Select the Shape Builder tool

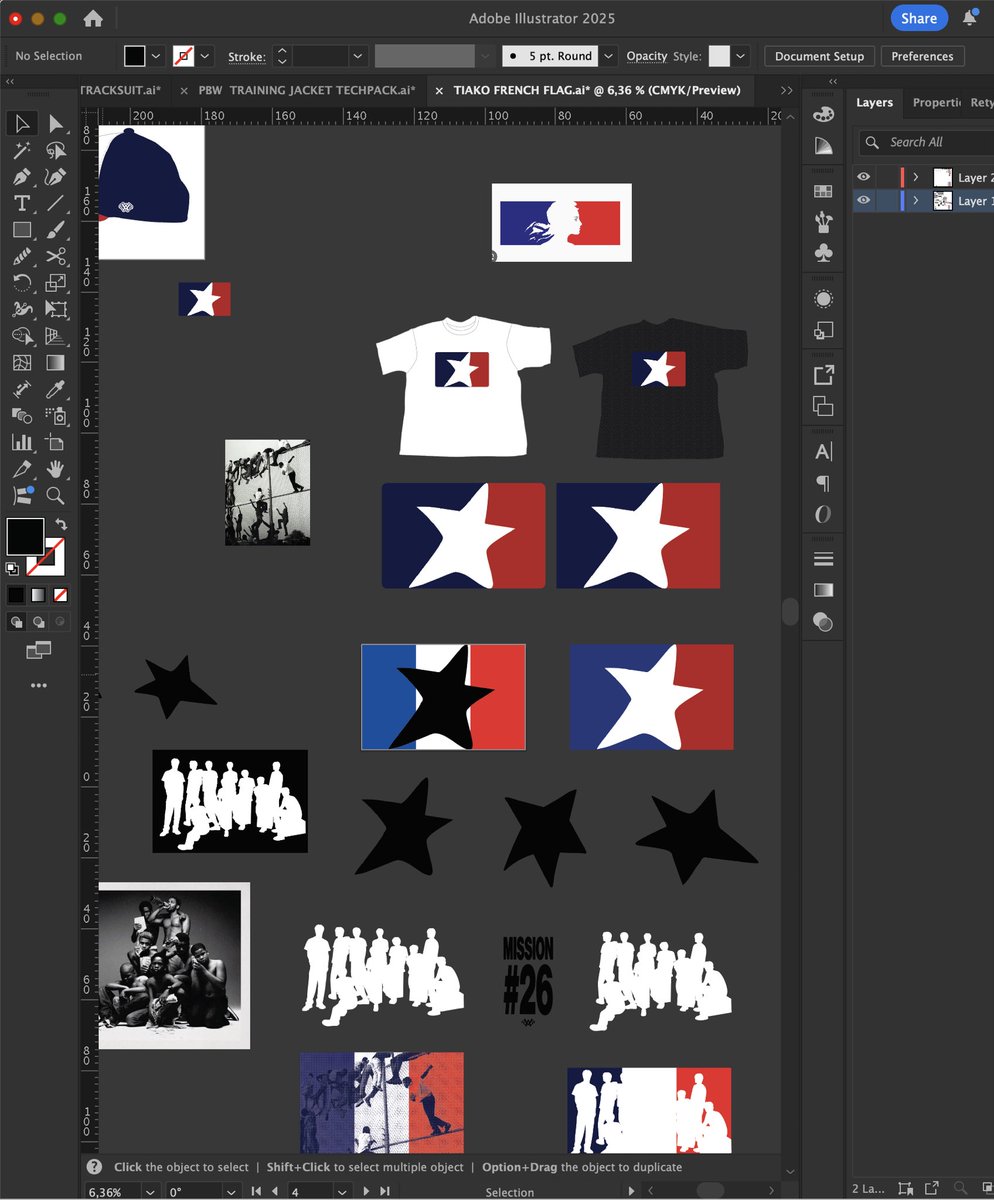coord(21,336)
